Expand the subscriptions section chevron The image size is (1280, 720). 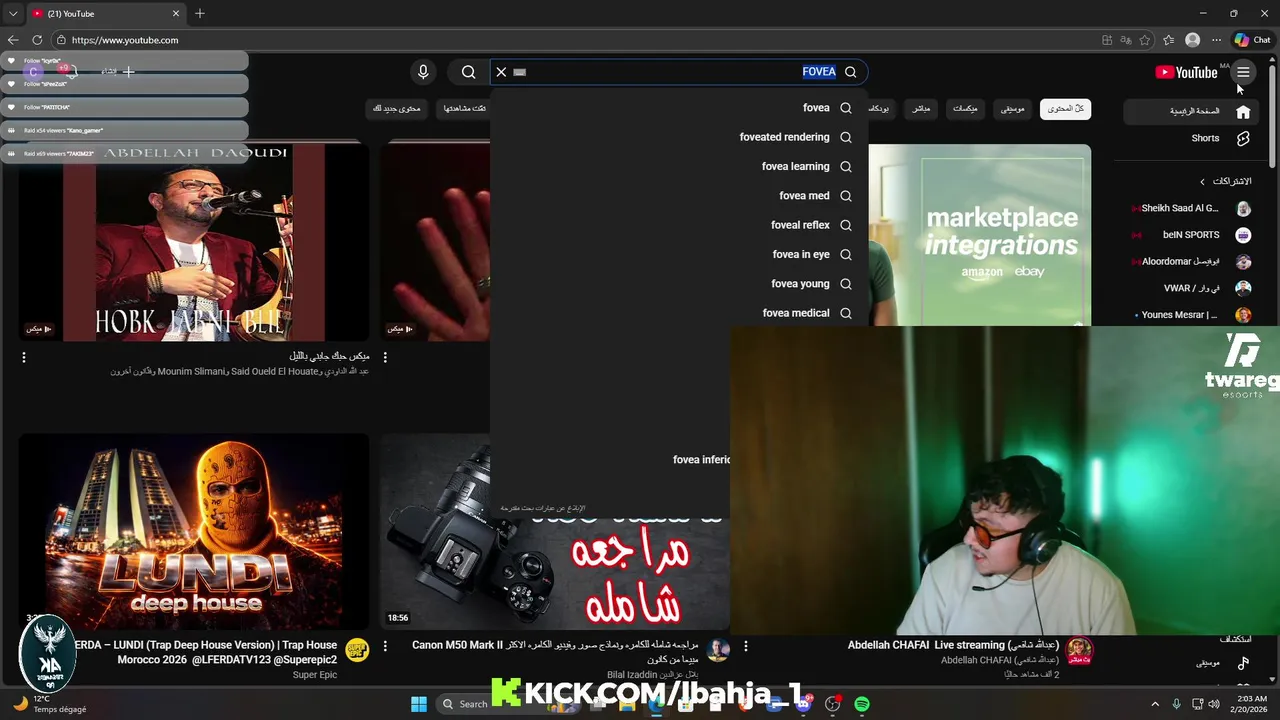[1203, 181]
